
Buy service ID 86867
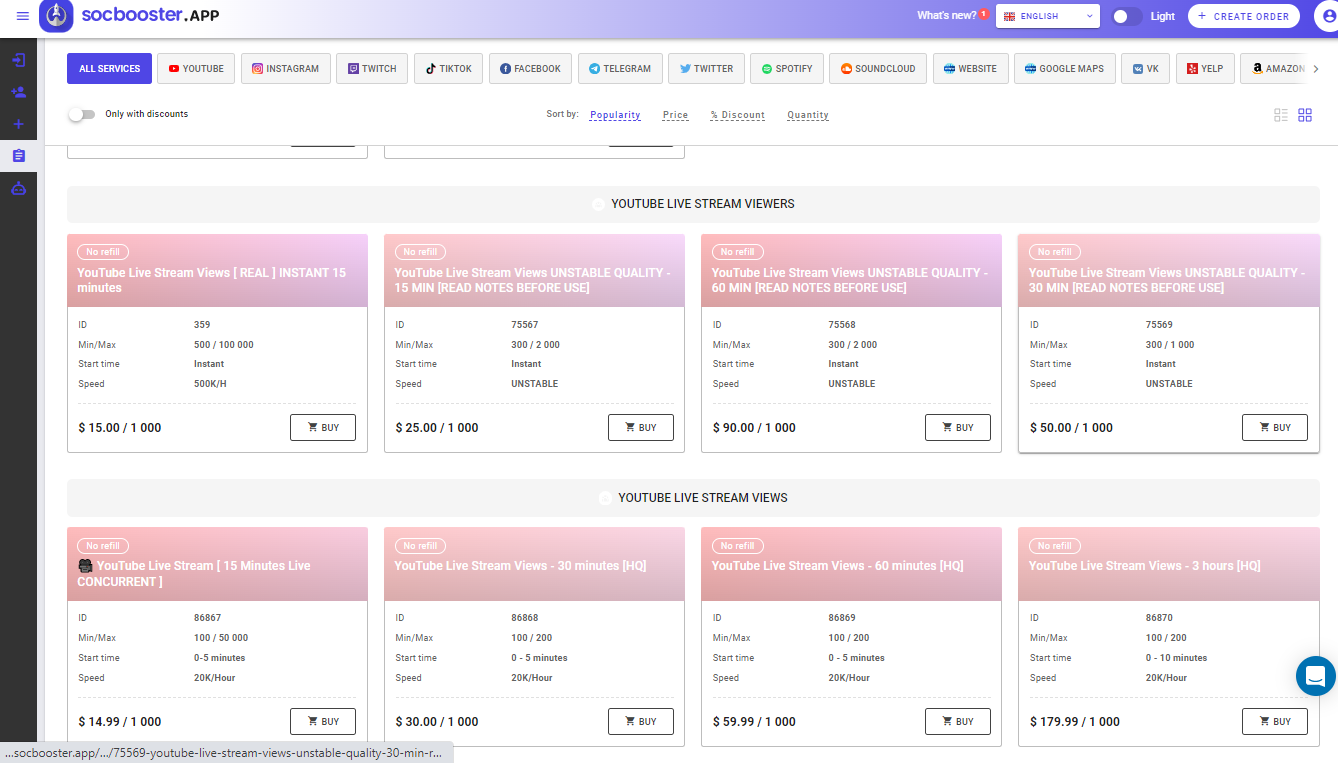(x=323, y=721)
